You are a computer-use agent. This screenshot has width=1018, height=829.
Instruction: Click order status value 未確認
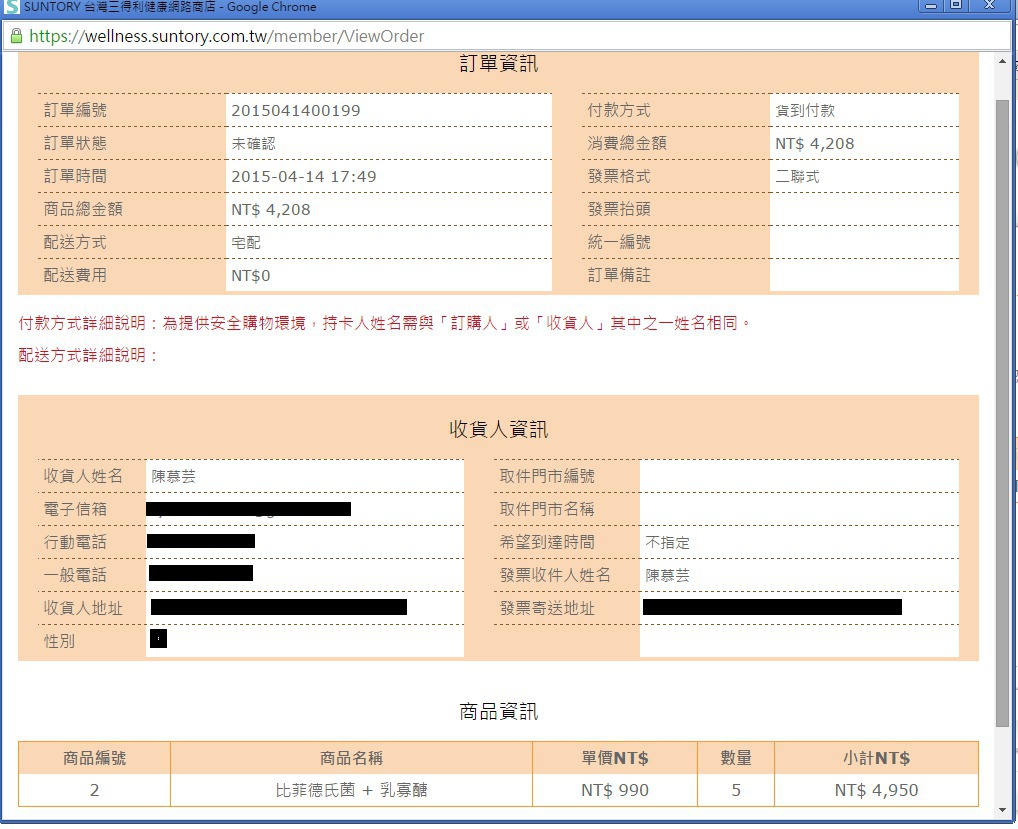click(x=253, y=143)
